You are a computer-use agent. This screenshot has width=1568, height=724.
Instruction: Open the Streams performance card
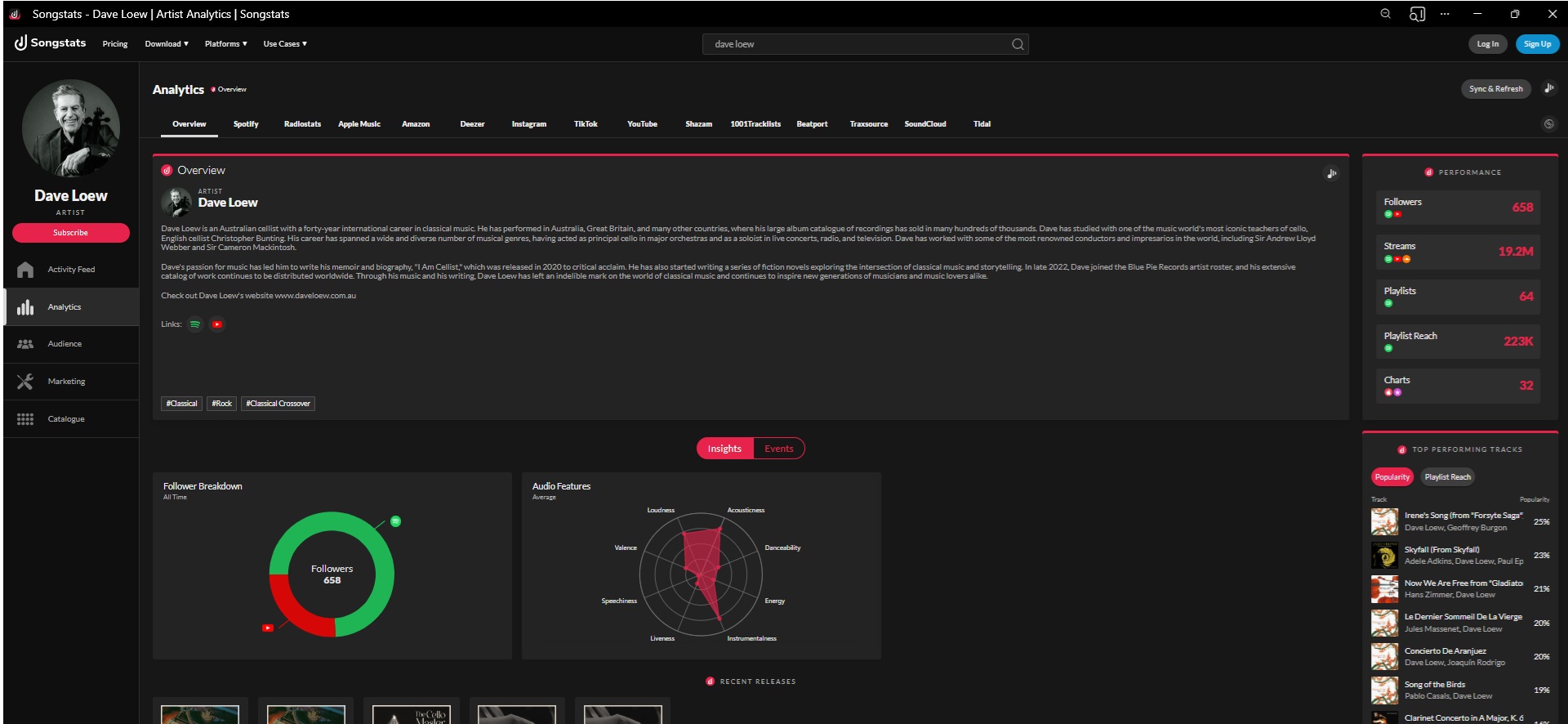1458,252
